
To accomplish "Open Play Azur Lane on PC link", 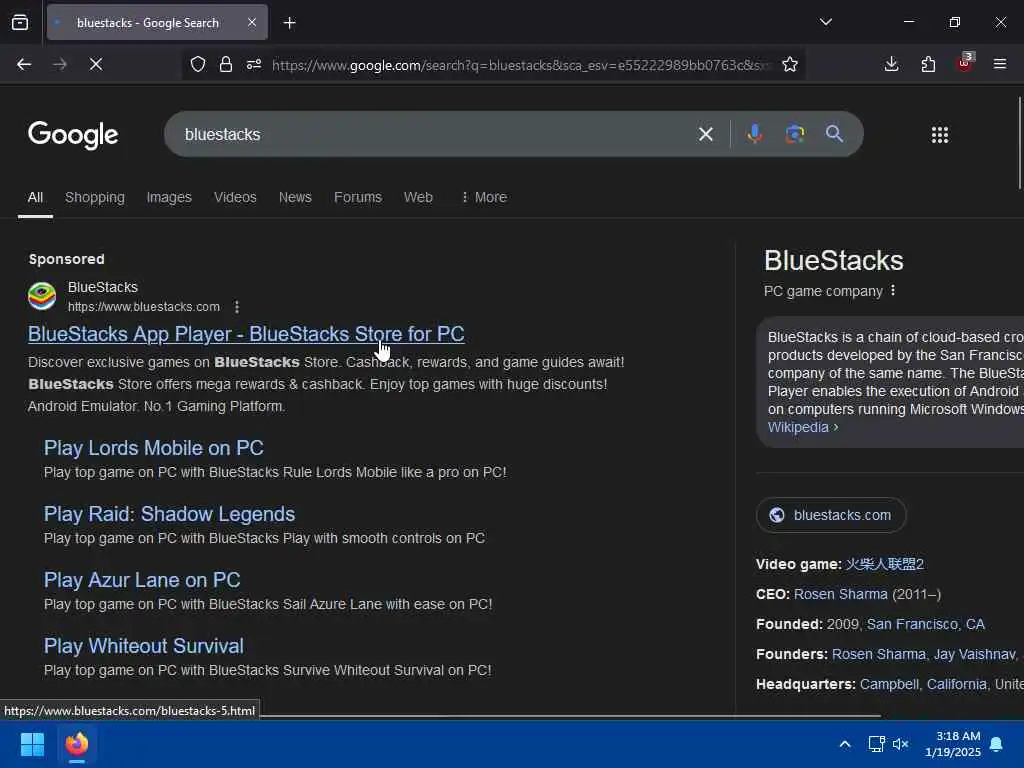I will 142,580.
